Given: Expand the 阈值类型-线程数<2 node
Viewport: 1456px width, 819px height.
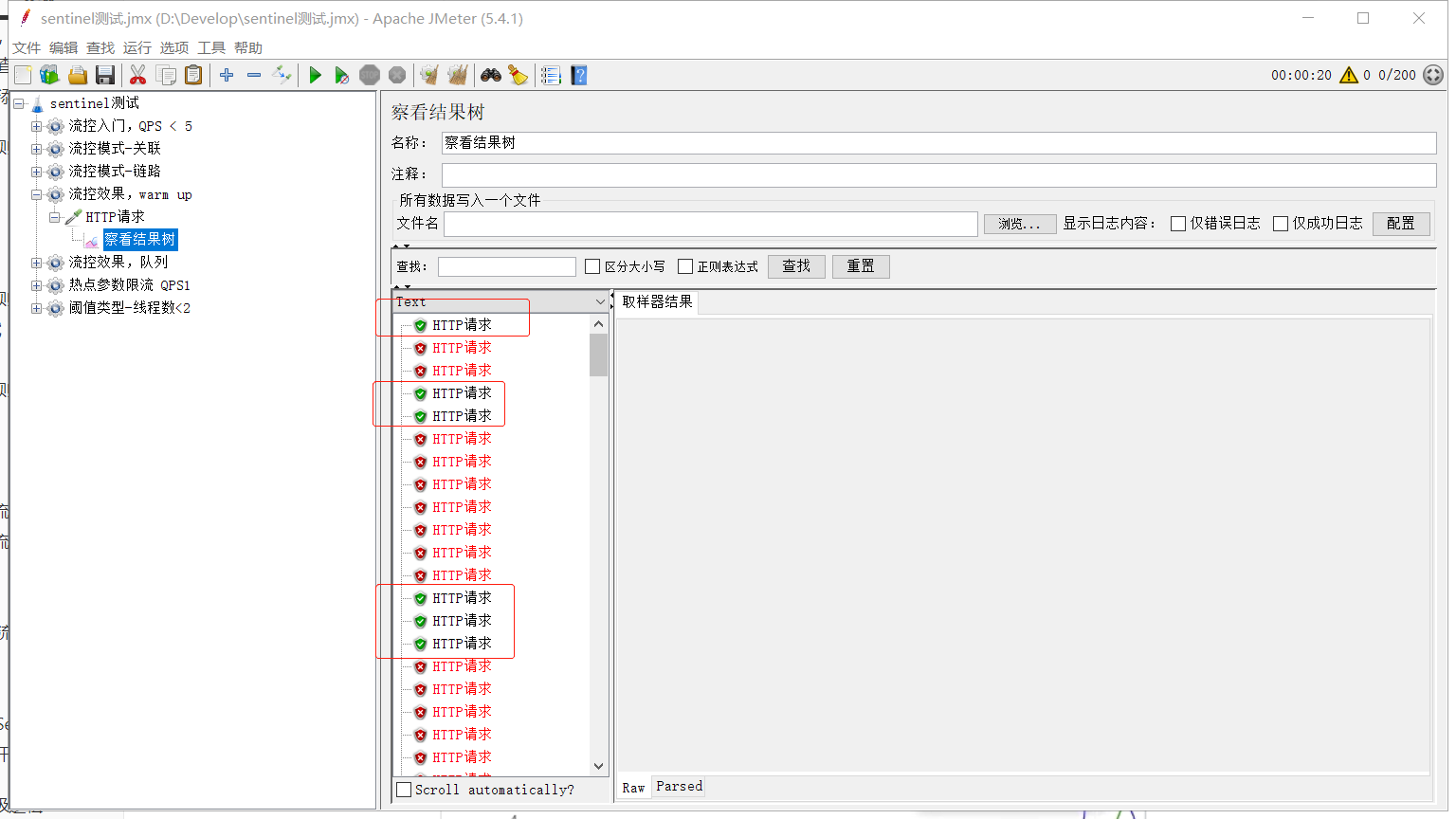Looking at the screenshot, I should [x=37, y=308].
